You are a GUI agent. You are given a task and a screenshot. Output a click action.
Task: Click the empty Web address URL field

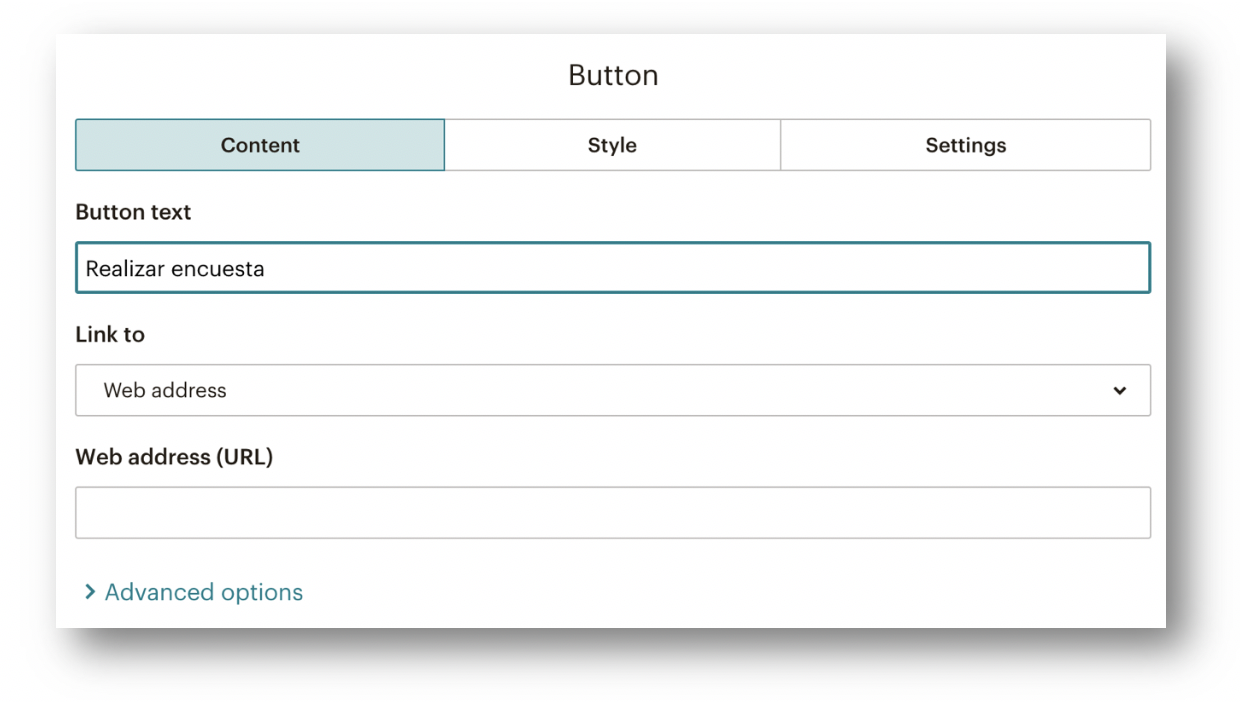[612, 513]
